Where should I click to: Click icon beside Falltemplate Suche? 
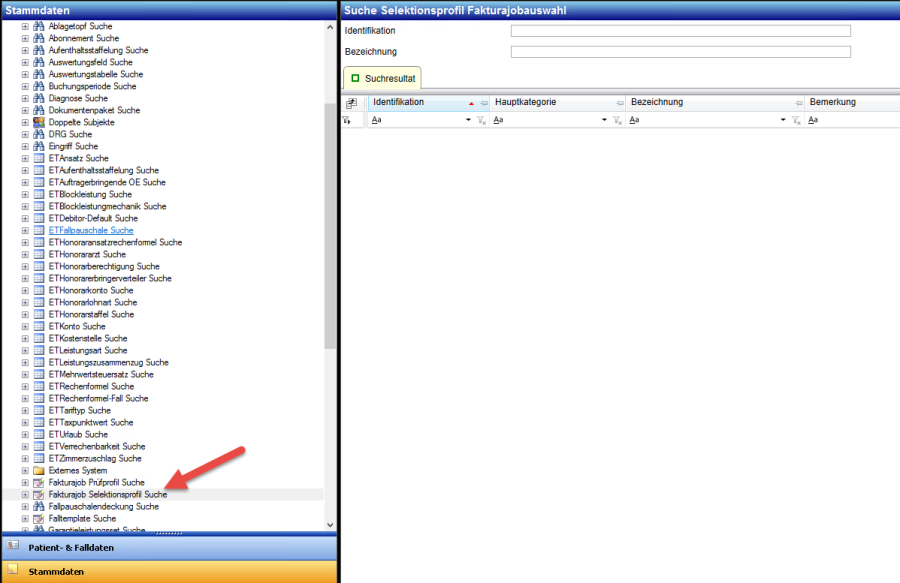click(x=38, y=519)
